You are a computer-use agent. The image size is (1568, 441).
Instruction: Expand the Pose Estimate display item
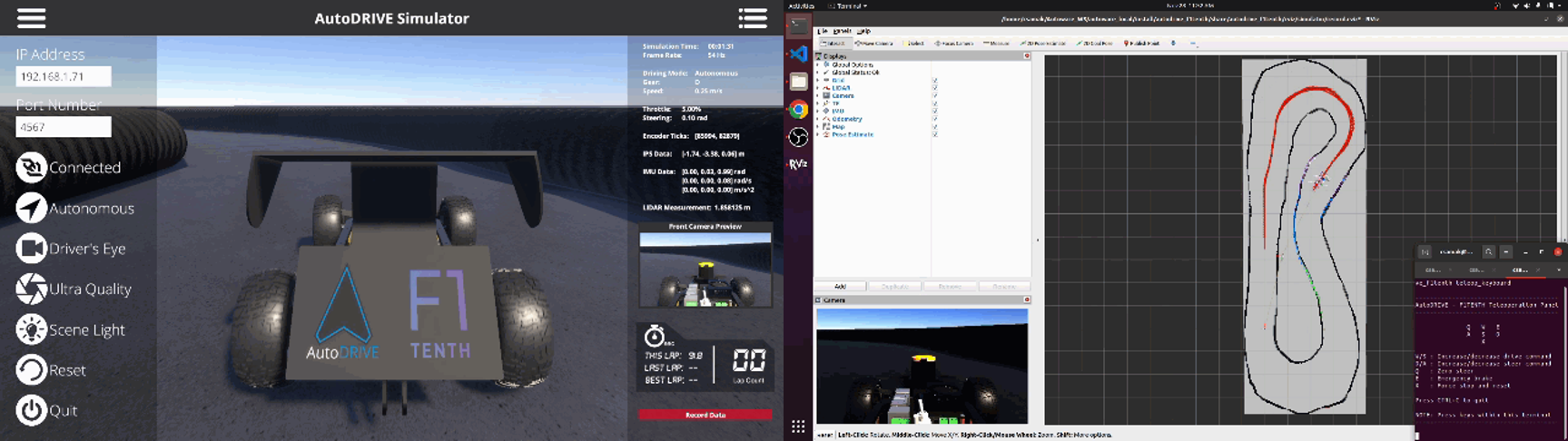pyautogui.click(x=817, y=134)
